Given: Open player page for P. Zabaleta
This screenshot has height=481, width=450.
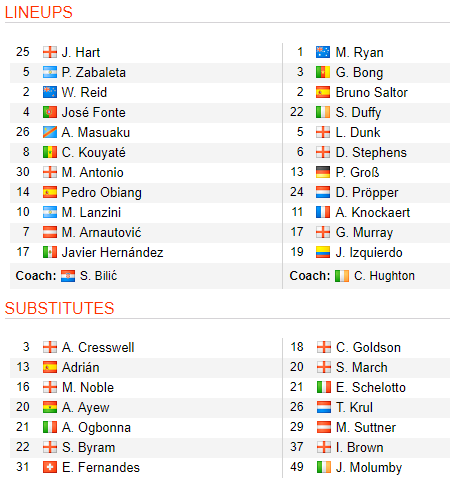Looking at the screenshot, I should pyautogui.click(x=94, y=72).
